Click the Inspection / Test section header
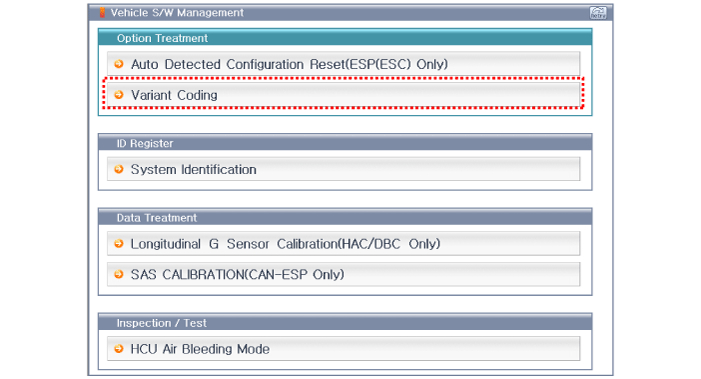 [x=345, y=323]
